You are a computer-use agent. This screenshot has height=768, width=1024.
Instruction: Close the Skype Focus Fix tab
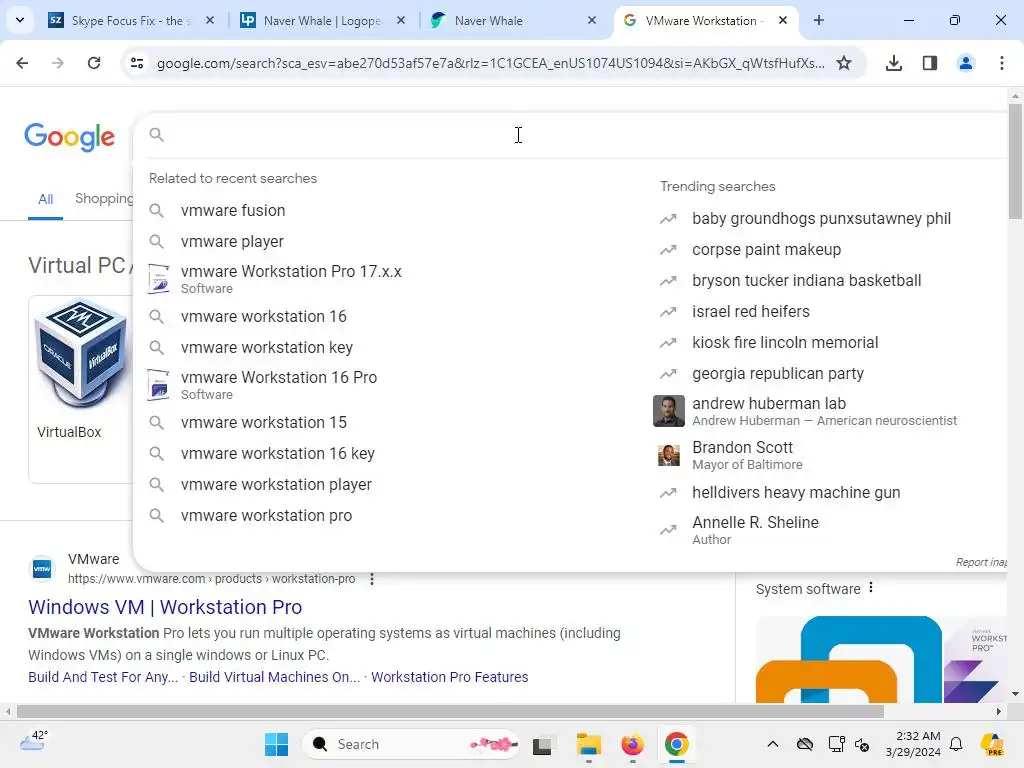pyautogui.click(x=210, y=20)
